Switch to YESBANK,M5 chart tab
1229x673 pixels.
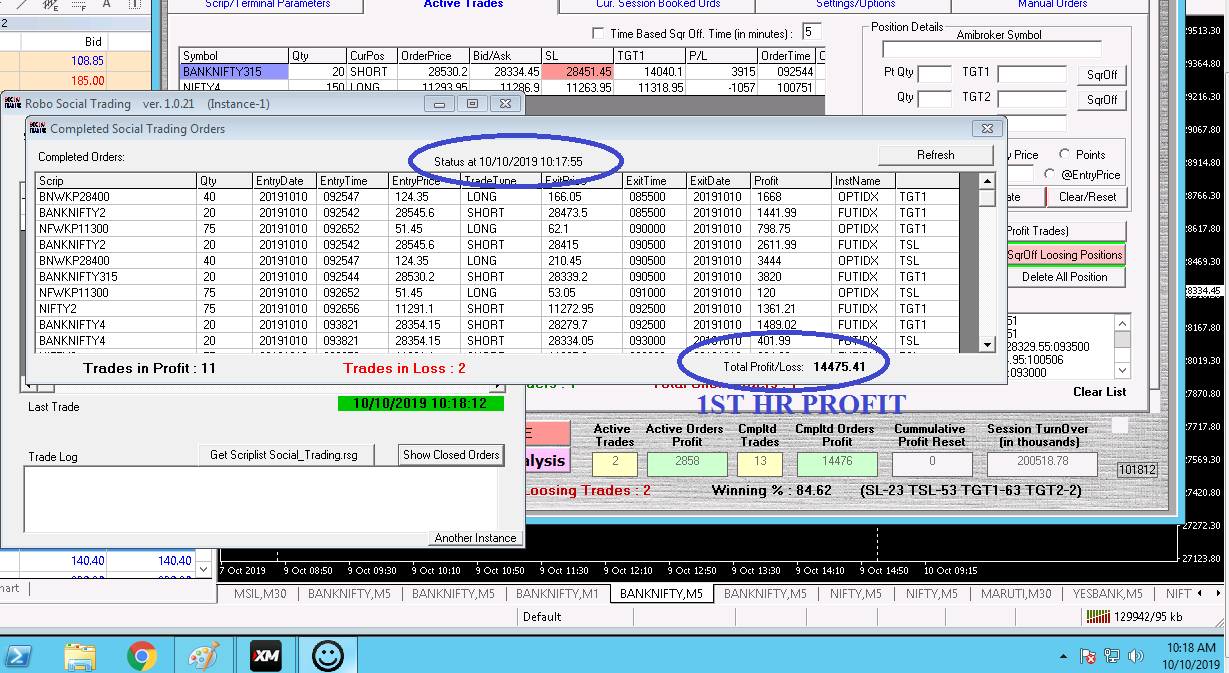point(1108,593)
